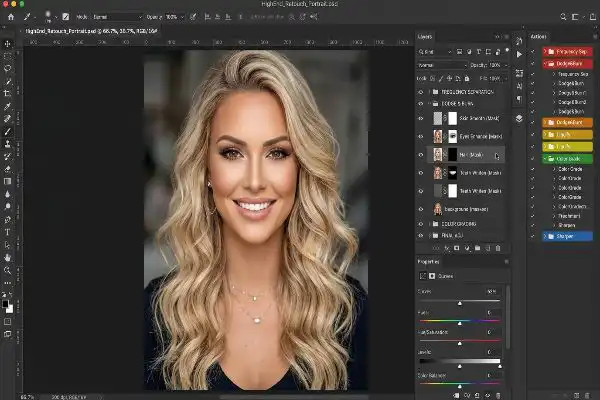Image resolution: width=600 pixels, height=400 pixels.
Task: Select the Type tool
Action: (7, 232)
